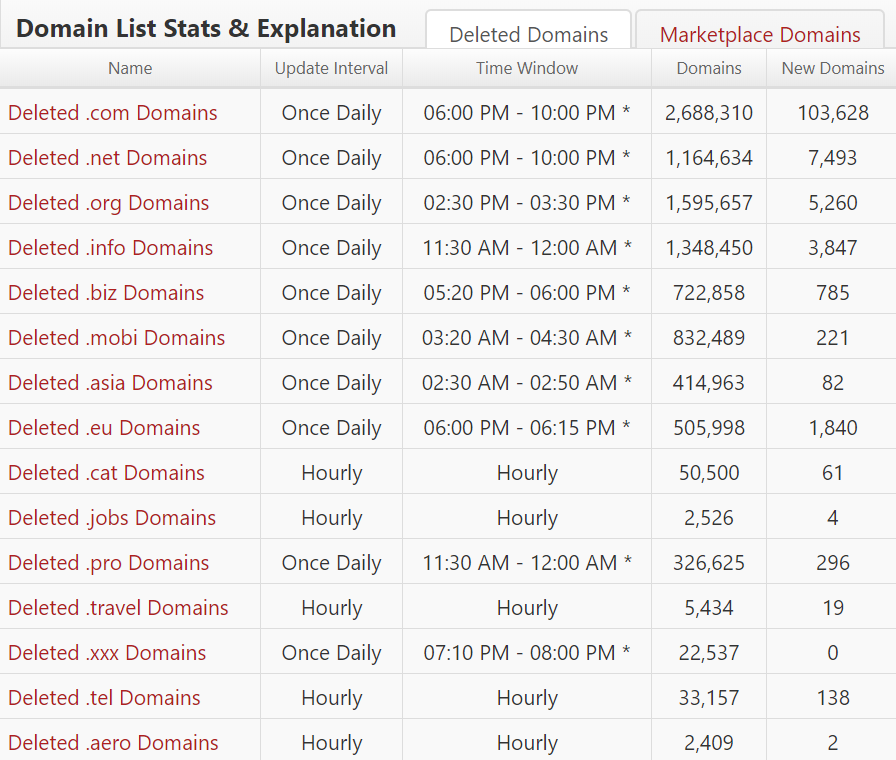Select the 05:20 PM - 06:00 PM time window

click(x=526, y=293)
